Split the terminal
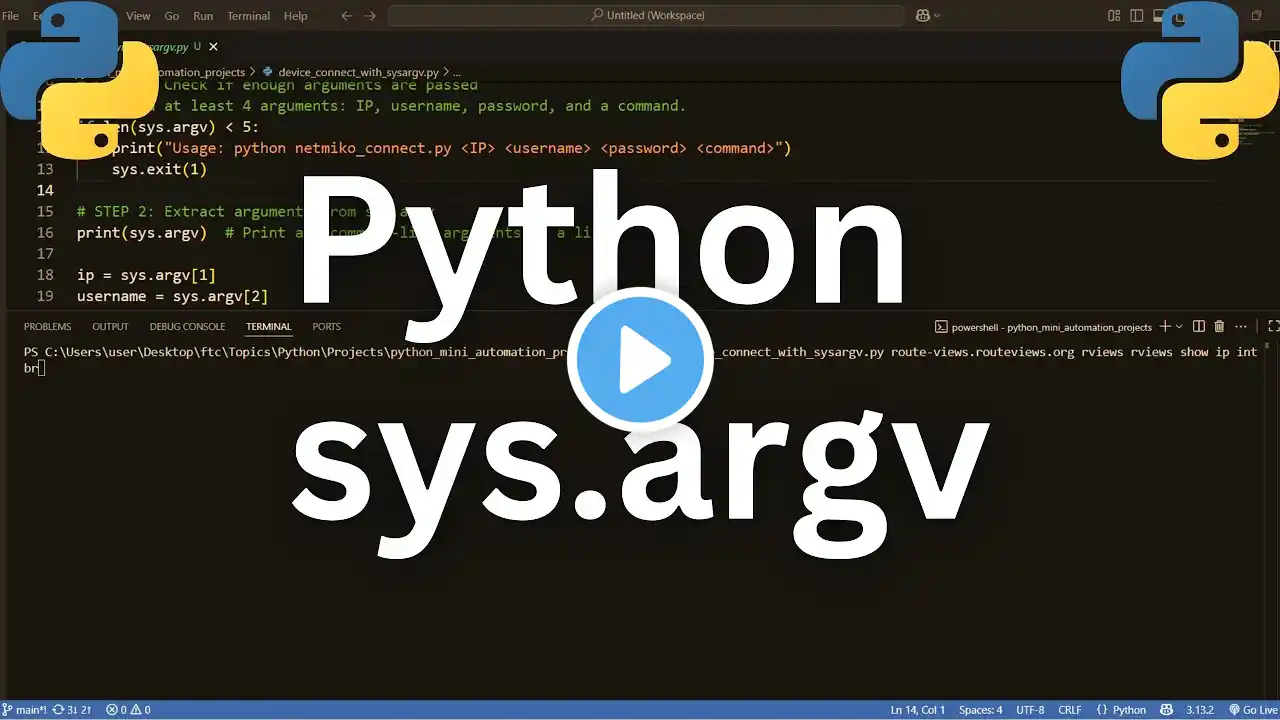The width and height of the screenshot is (1280, 720). pyautogui.click(x=1199, y=326)
